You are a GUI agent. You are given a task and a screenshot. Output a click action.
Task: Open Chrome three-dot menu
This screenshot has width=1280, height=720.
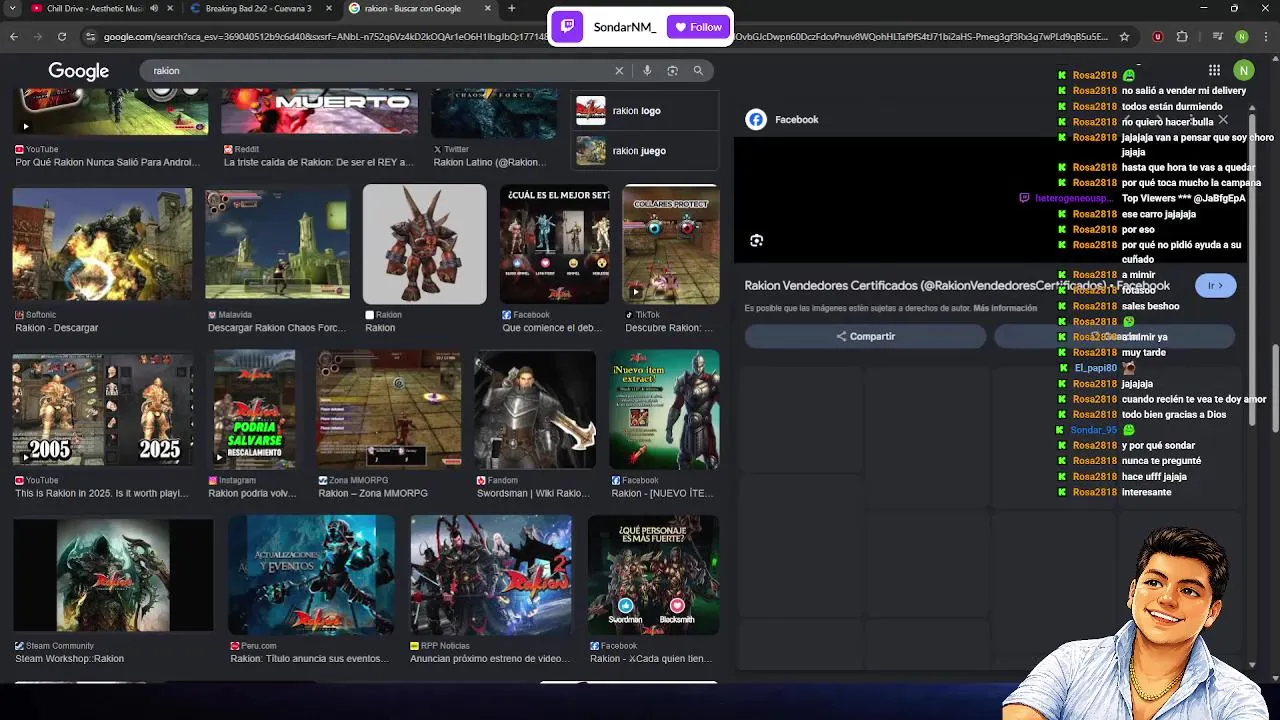[x=1265, y=37]
